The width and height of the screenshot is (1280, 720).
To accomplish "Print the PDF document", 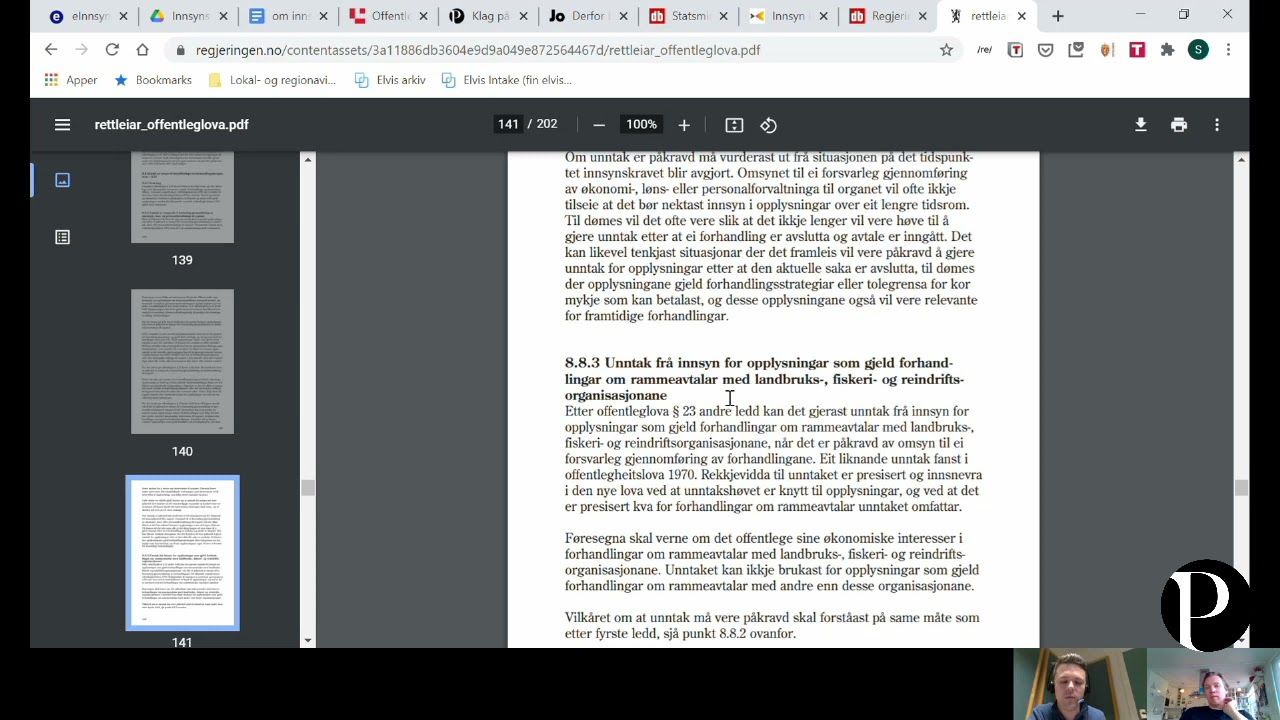I will (1179, 125).
